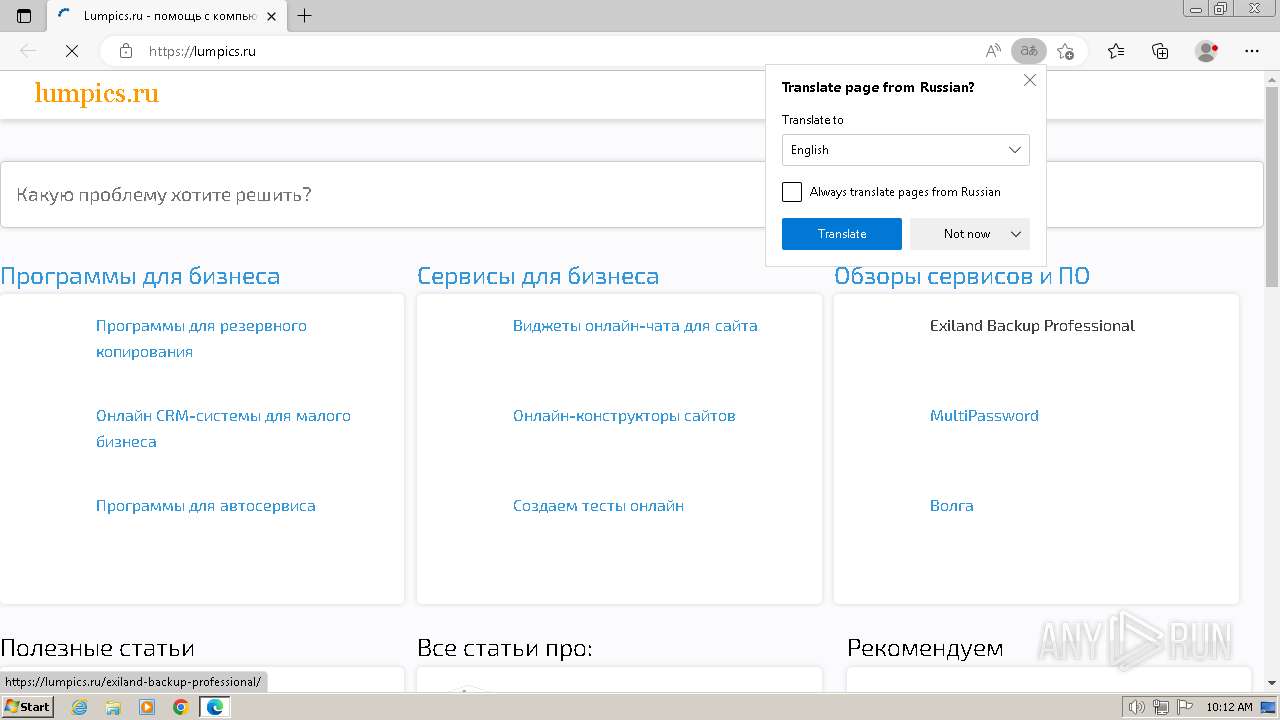
Task: Click the Полезные статьи heading
Action: tap(97, 648)
